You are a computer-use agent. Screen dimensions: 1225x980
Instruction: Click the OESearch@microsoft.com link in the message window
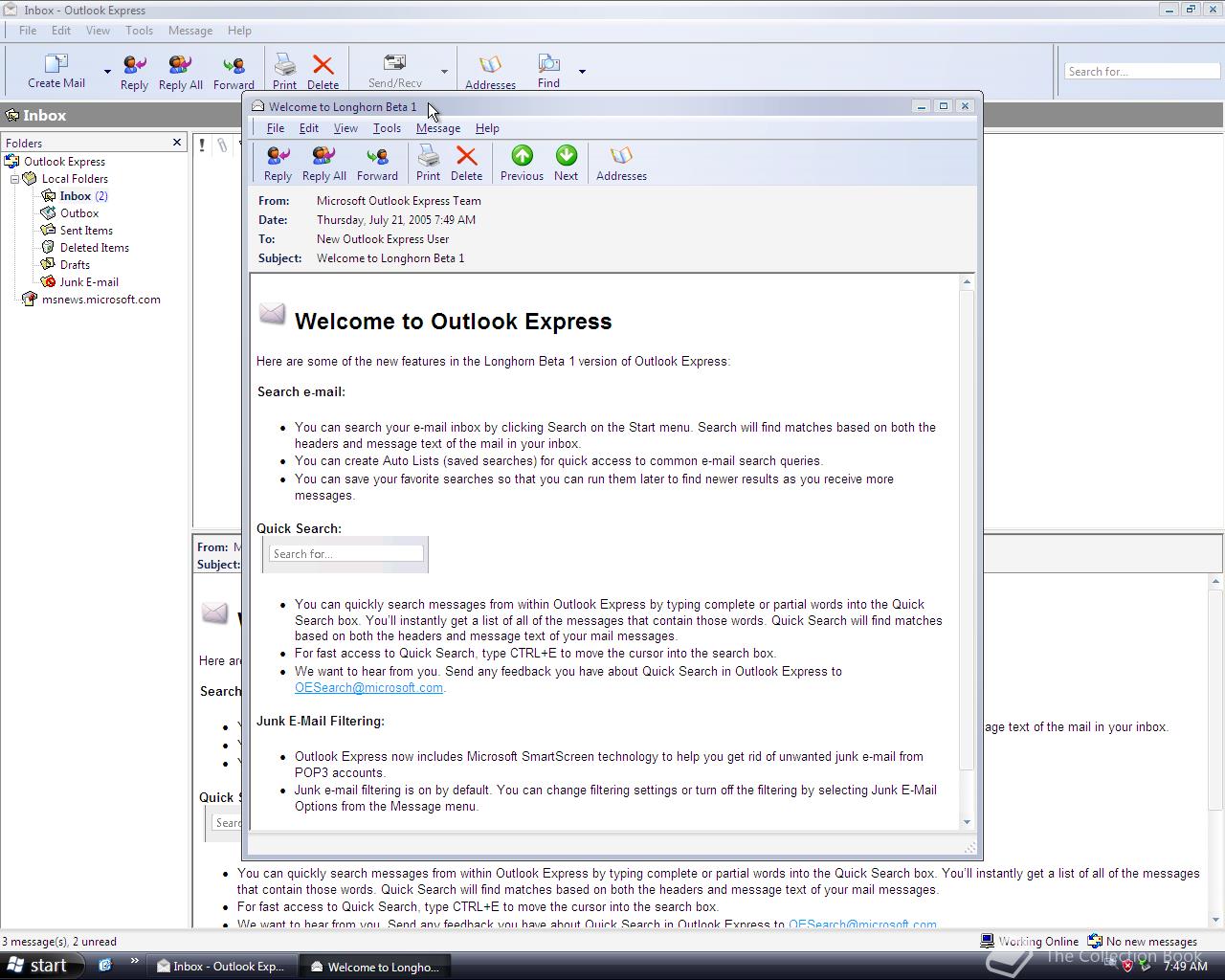click(x=368, y=687)
